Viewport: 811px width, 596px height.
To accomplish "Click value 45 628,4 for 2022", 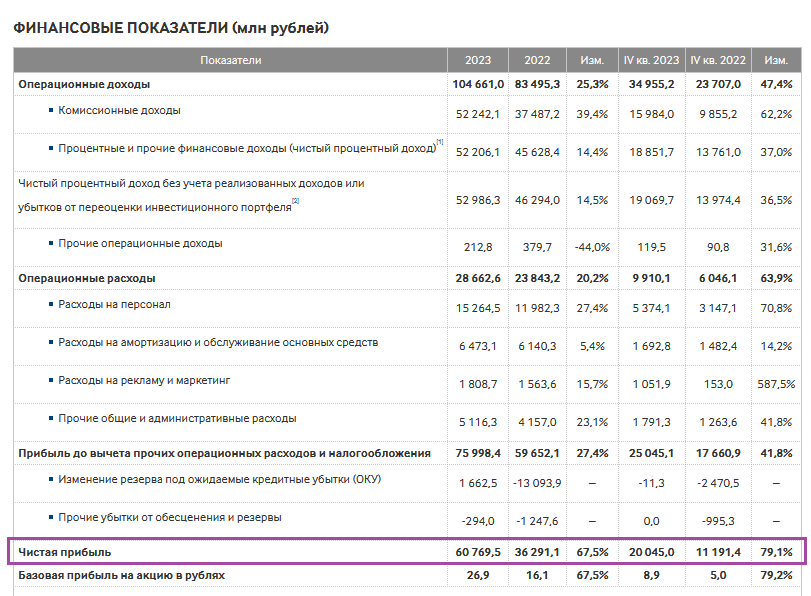I will [537, 152].
